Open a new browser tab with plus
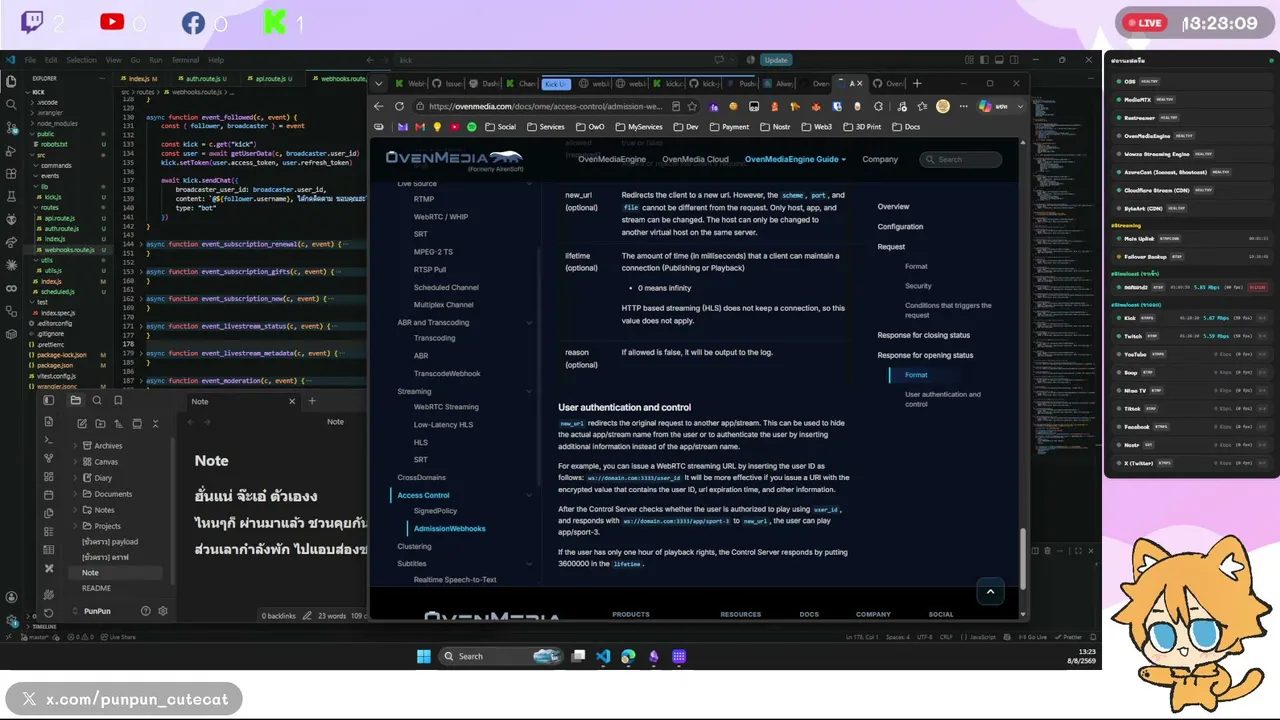 (917, 83)
